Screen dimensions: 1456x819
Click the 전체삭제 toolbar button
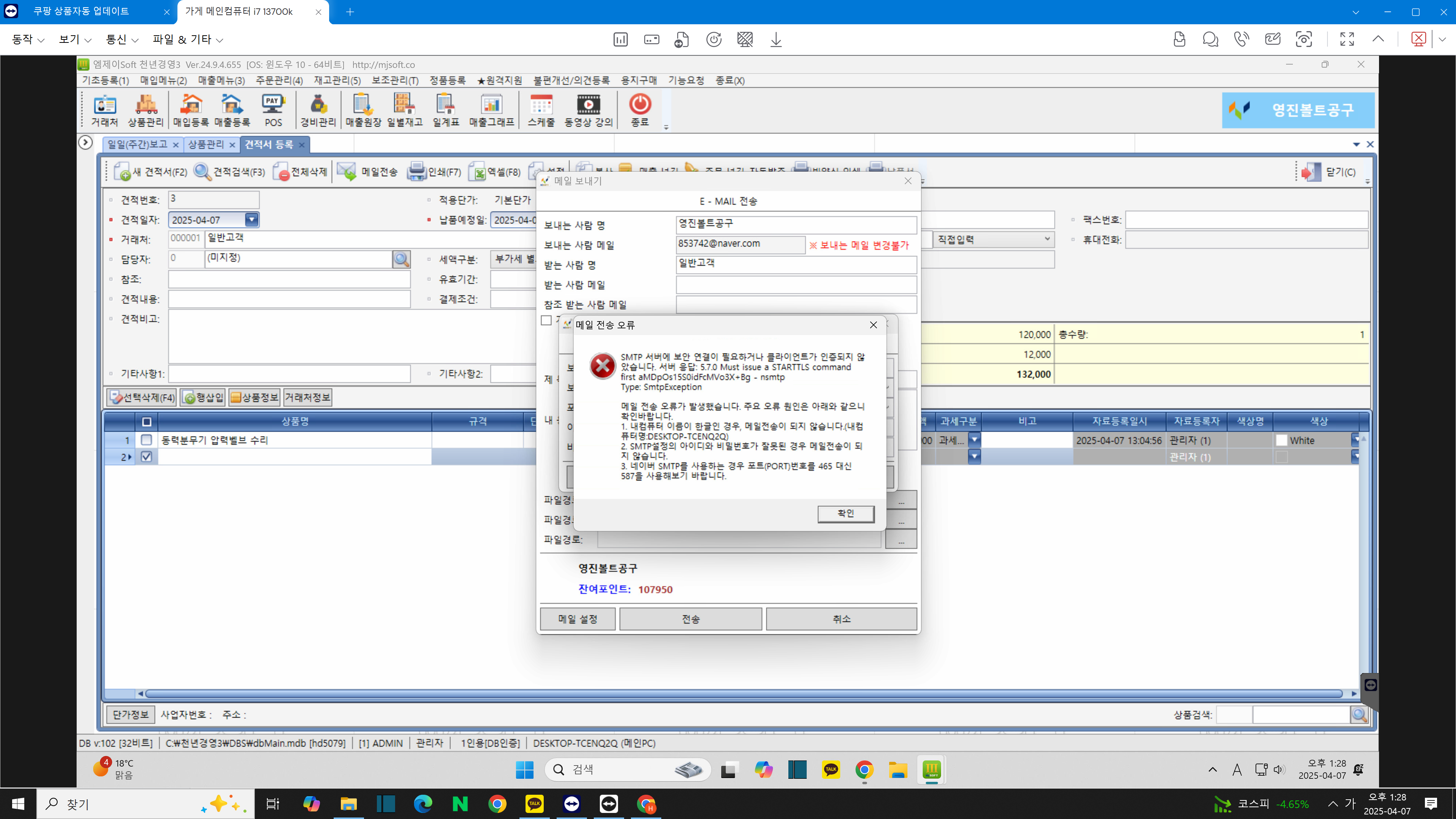(300, 172)
